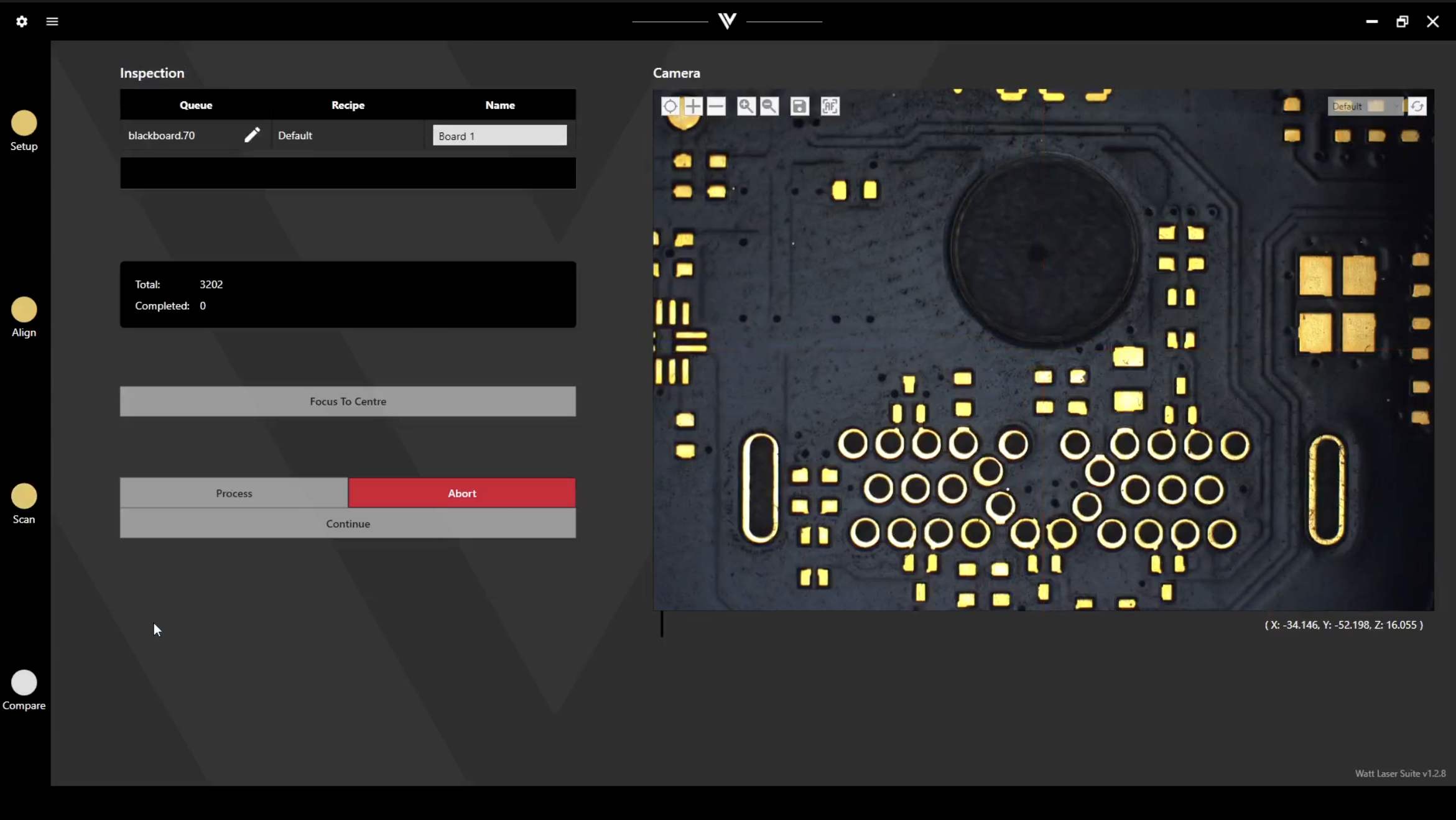Select the camera centering crosshair tool
This screenshot has height=820, width=1456.
[670, 106]
